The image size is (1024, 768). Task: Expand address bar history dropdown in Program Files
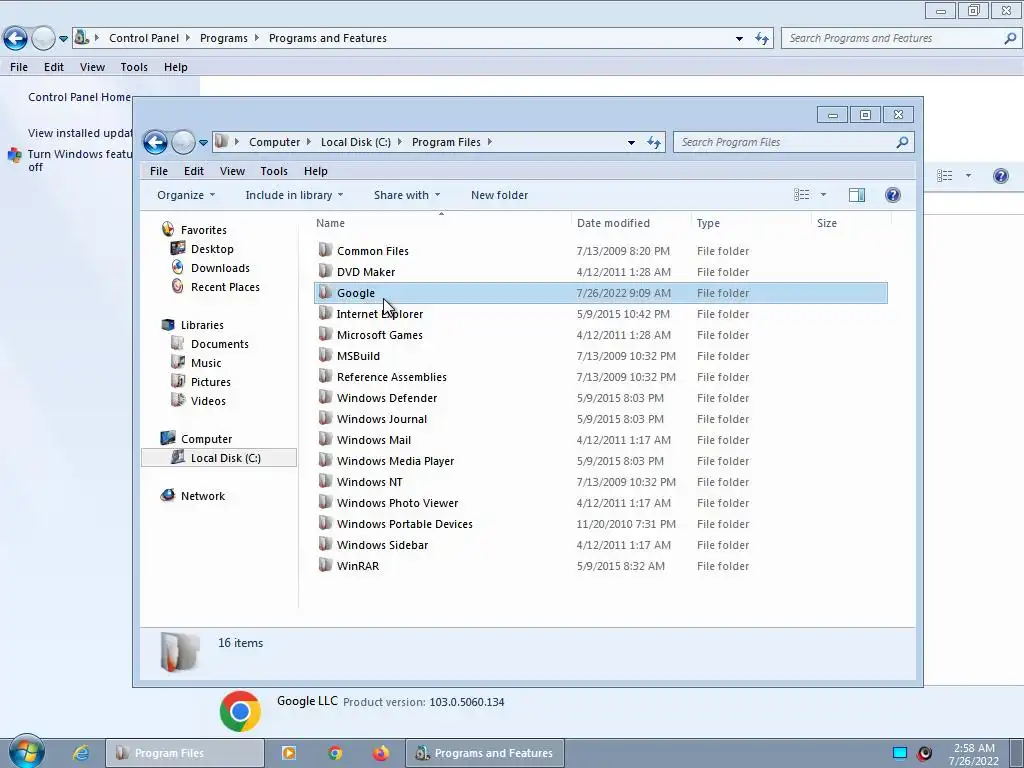pos(631,142)
